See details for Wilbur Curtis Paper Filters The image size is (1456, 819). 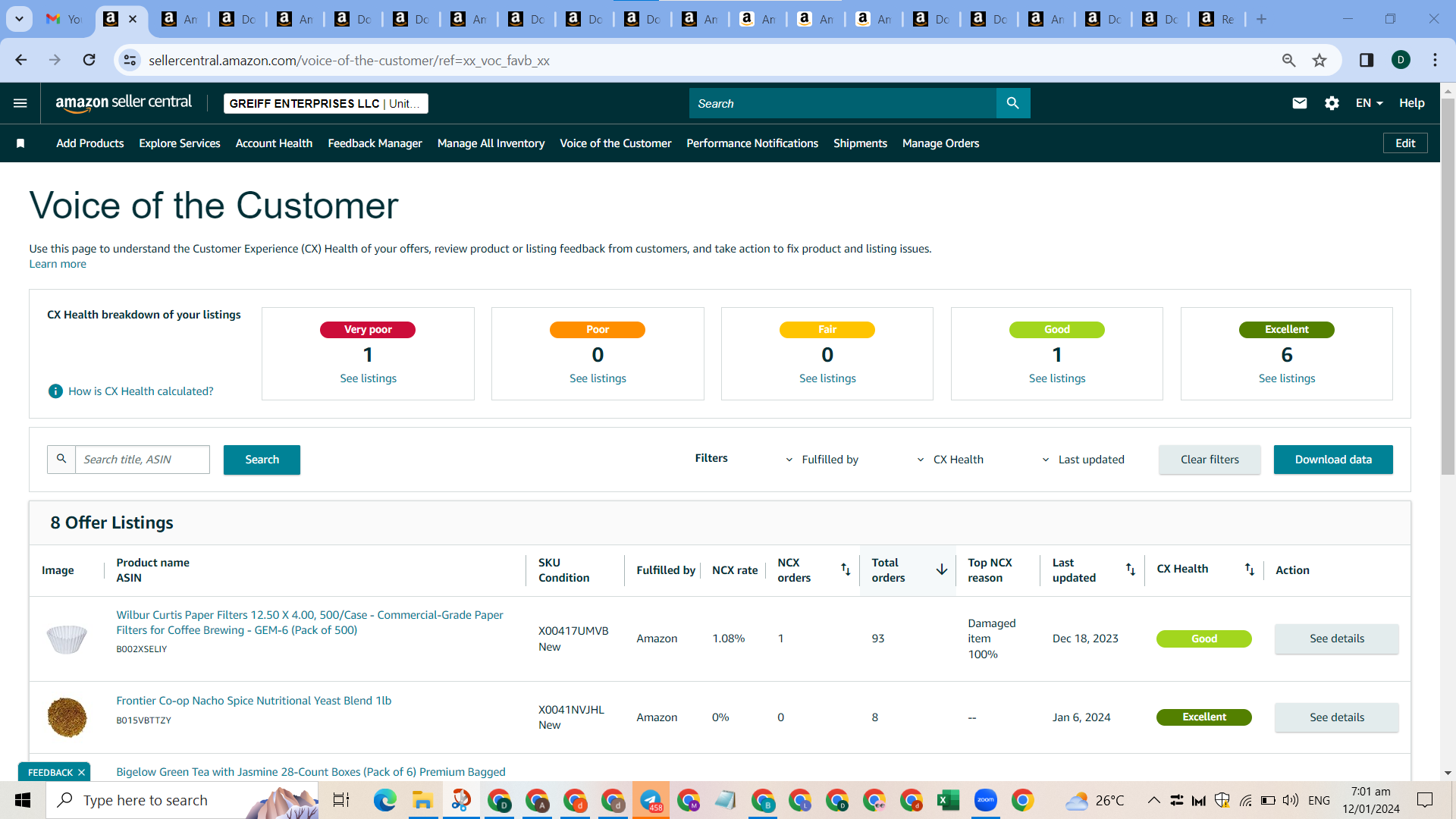point(1337,639)
